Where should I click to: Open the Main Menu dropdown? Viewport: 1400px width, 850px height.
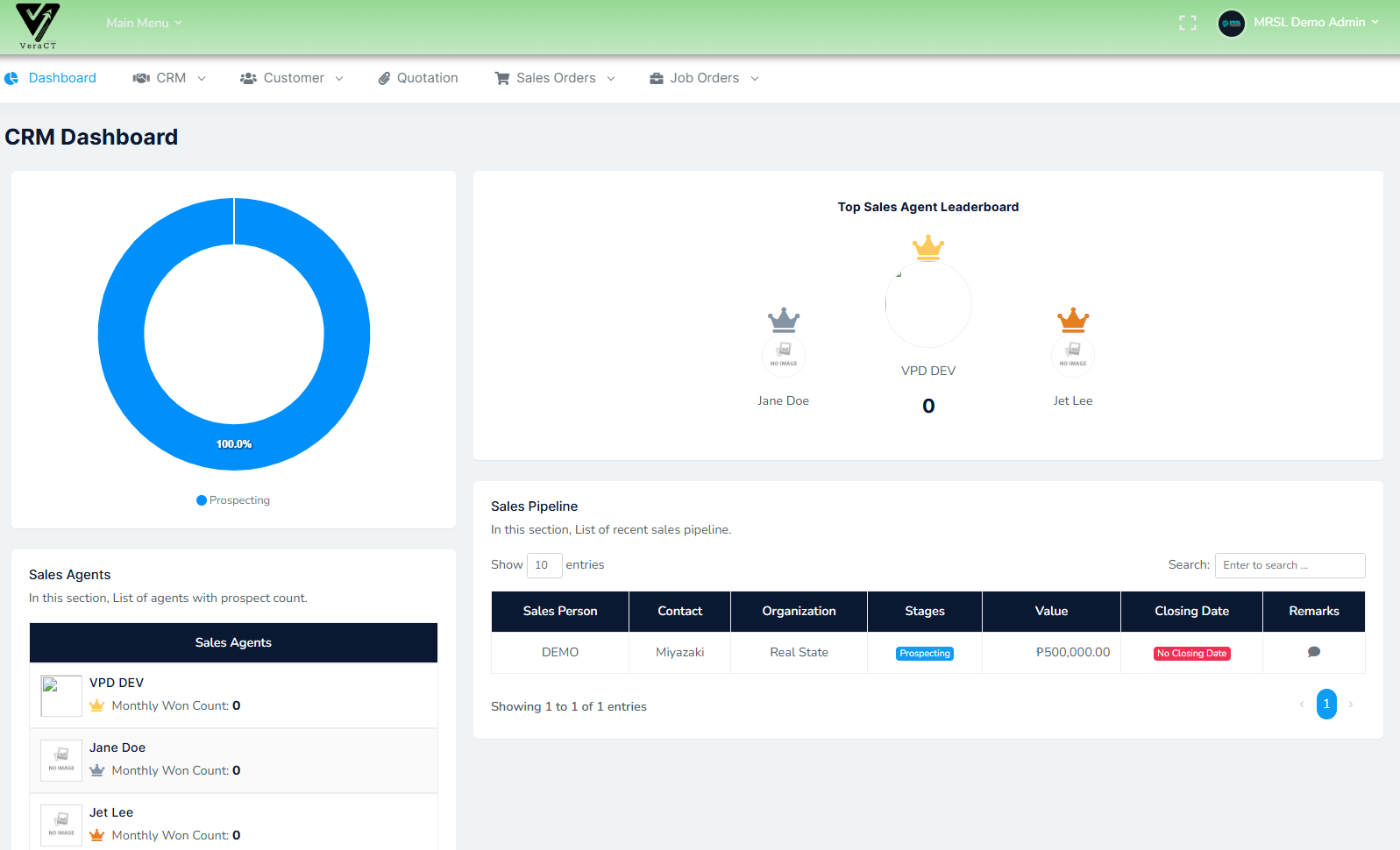point(144,23)
